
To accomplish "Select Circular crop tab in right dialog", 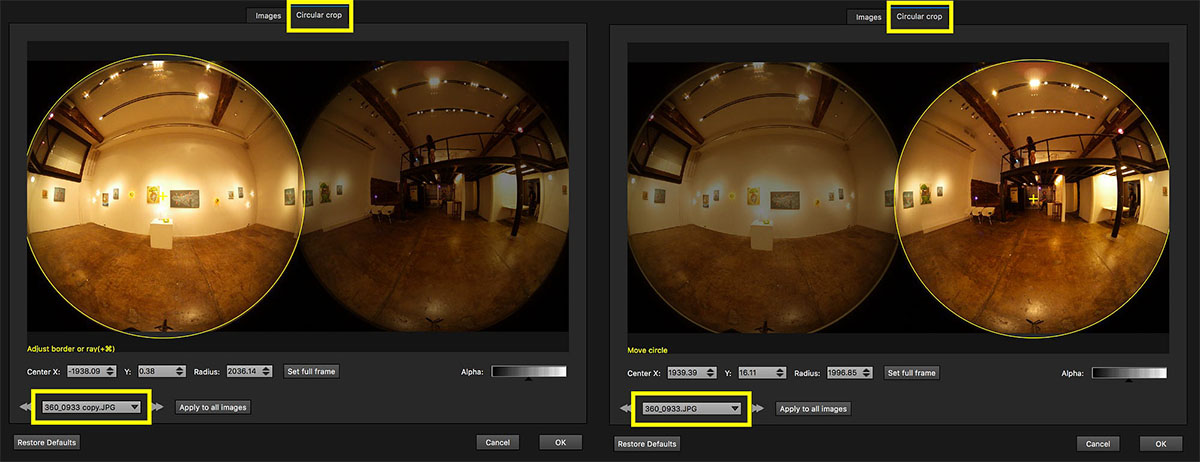I will (920, 17).
